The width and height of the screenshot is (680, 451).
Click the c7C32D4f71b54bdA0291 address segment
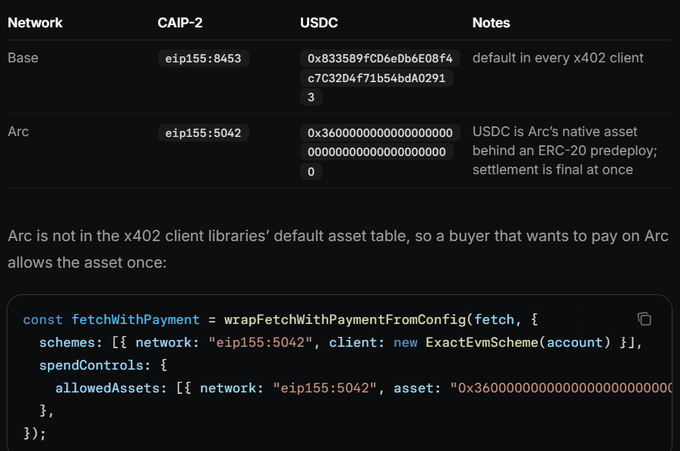pos(376,78)
